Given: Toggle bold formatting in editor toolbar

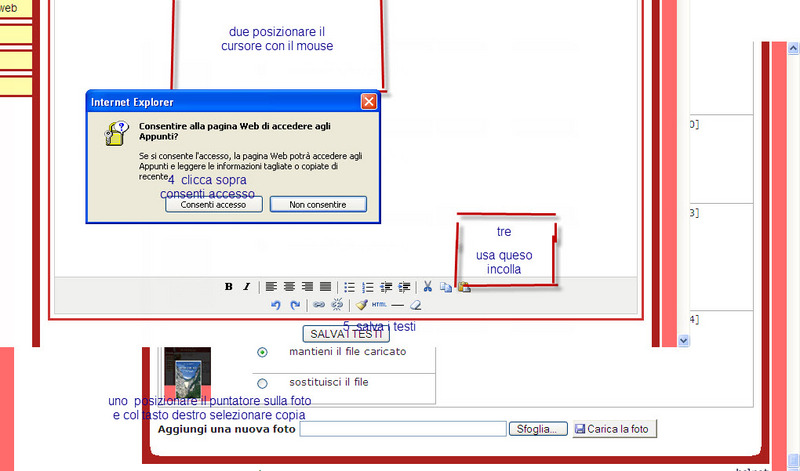Looking at the screenshot, I should point(228,287).
